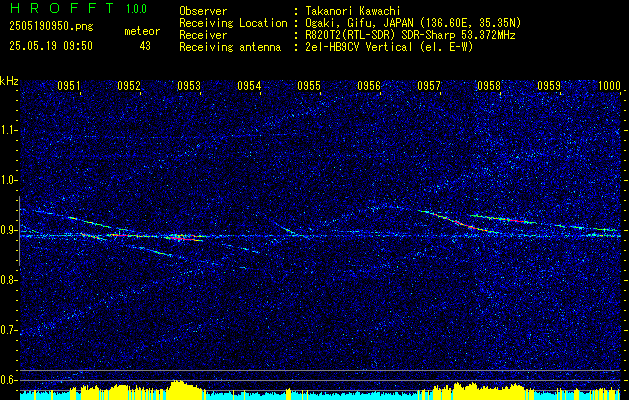Screen dimensions: 629x400
Task: Click the Receiving antenna label
Action: [x=230, y=47]
